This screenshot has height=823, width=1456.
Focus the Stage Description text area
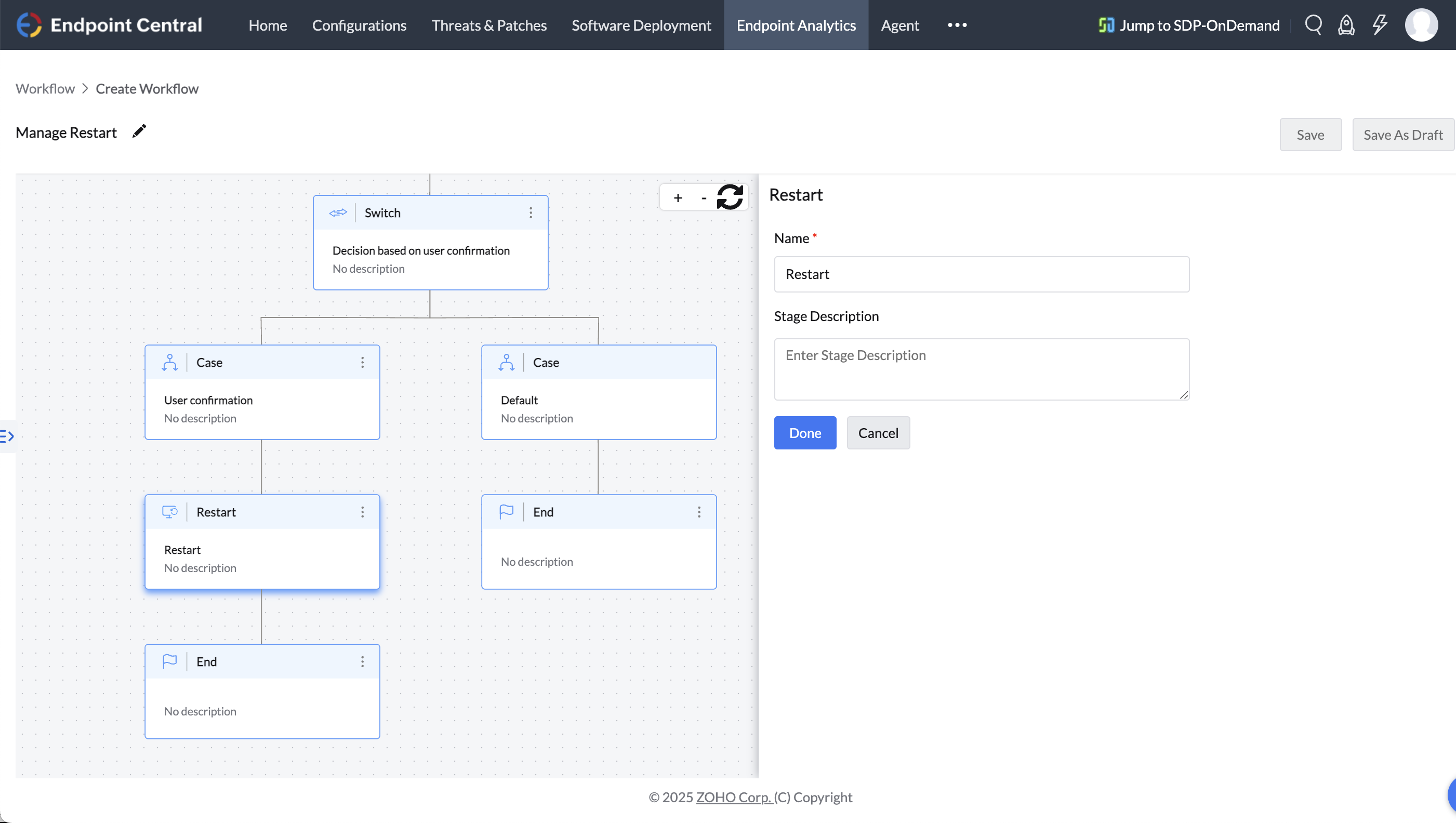point(981,369)
